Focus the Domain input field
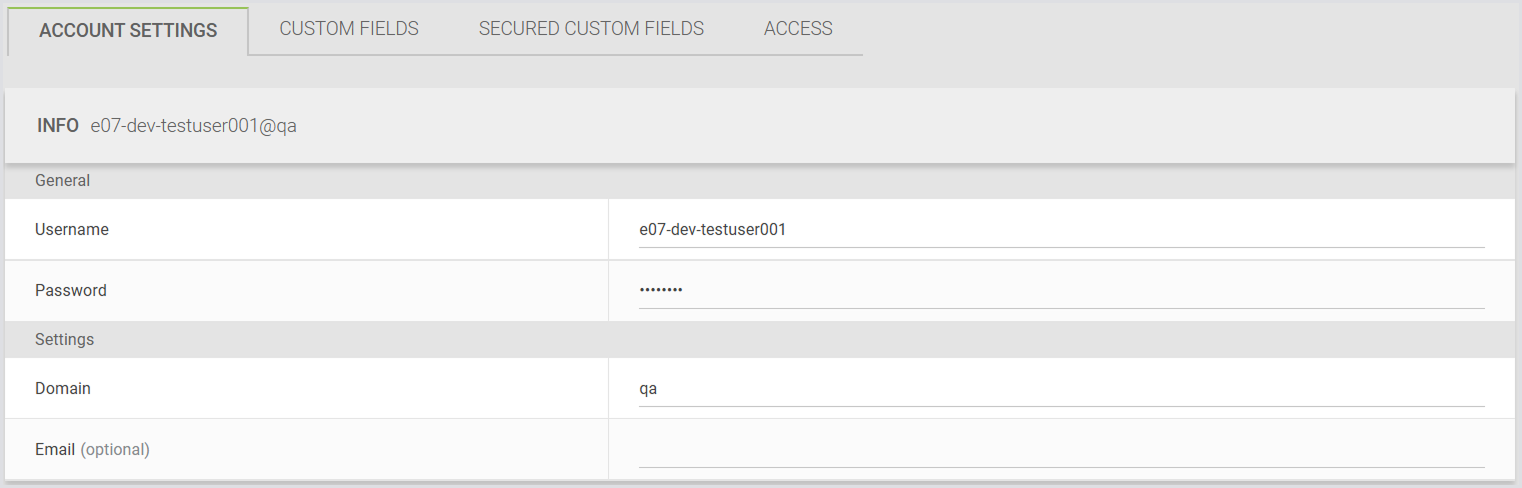 pyautogui.click(x=1060, y=389)
